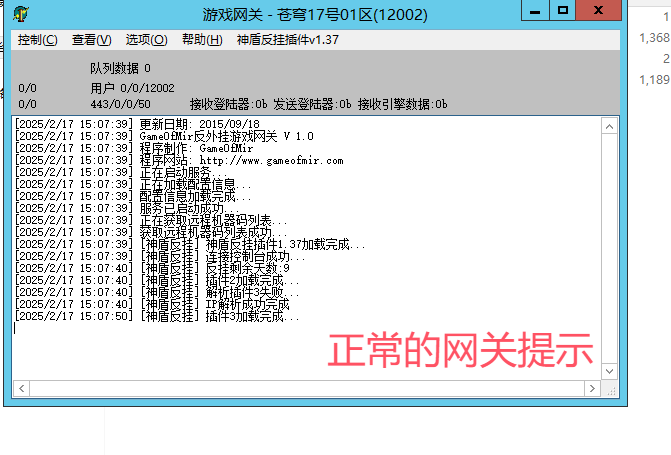
Task: Click the 接收引擎数据:0b status text
Action: coord(403,104)
